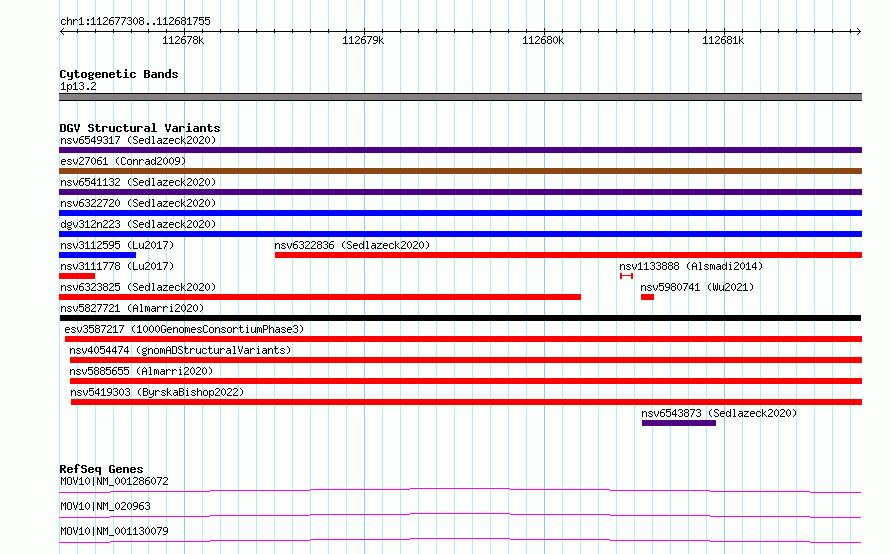Select the purple nsv6549317 variant bar
Viewport: 890px width, 554px height.
point(460,150)
